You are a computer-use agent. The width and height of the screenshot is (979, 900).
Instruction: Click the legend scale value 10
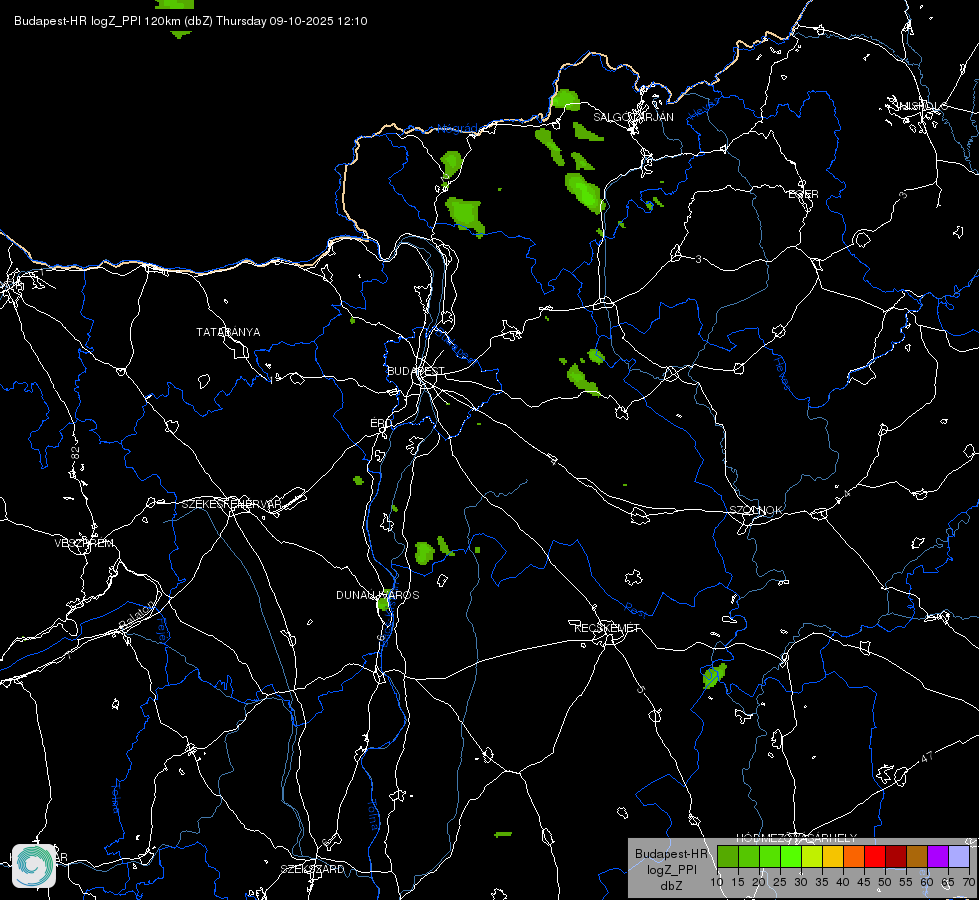(x=717, y=882)
